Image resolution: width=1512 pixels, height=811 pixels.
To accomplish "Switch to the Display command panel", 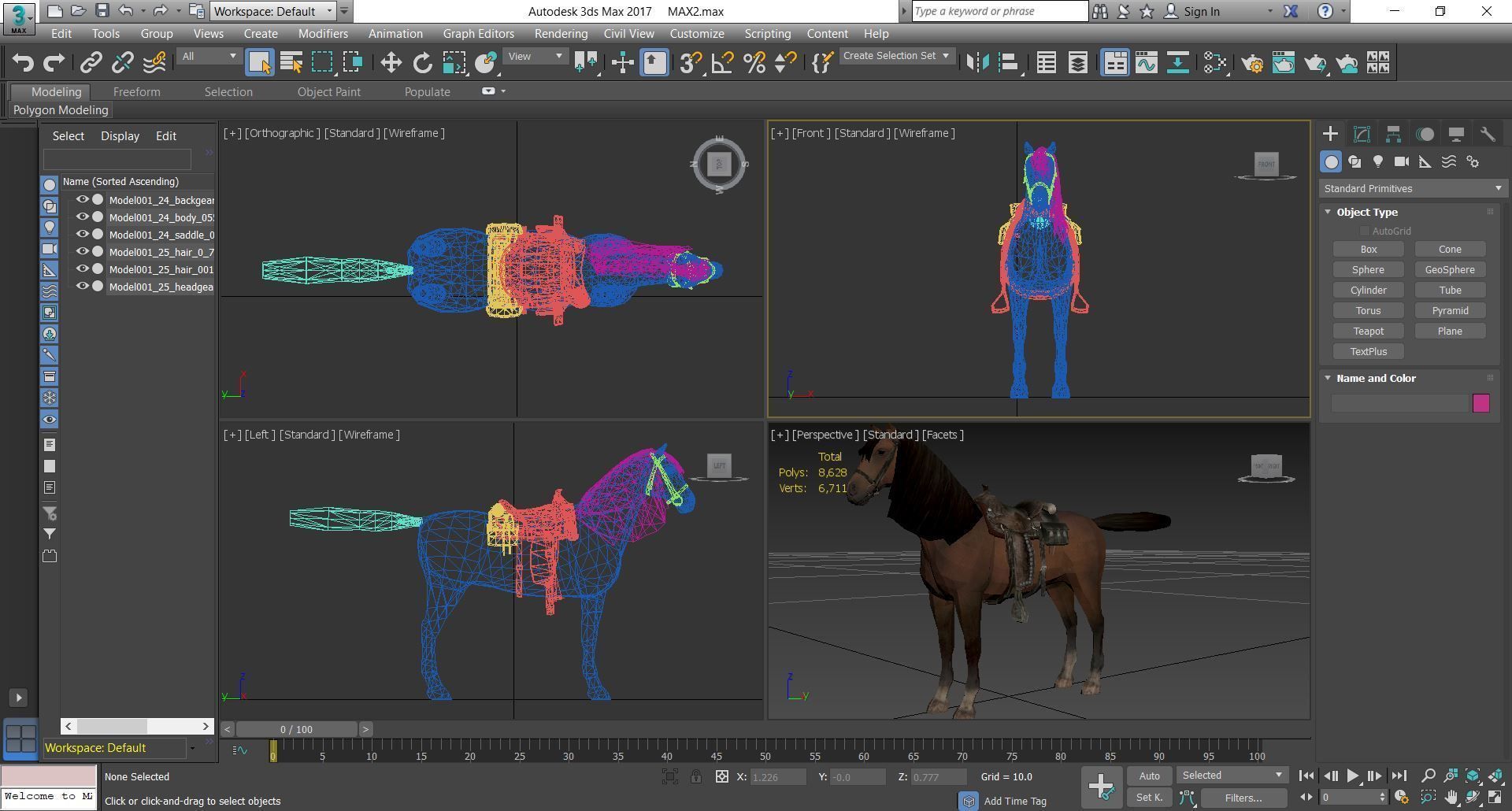I will click(x=1456, y=134).
